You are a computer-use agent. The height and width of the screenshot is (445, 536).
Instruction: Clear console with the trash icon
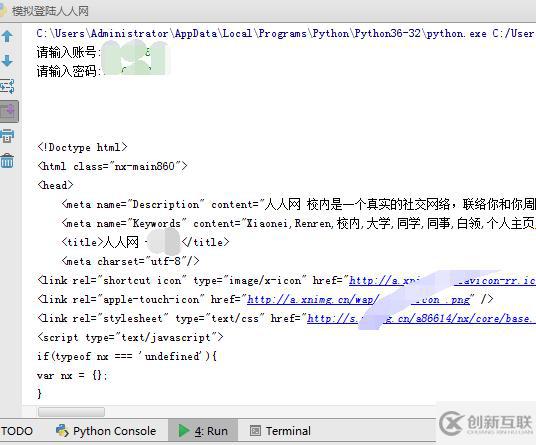tap(7, 160)
